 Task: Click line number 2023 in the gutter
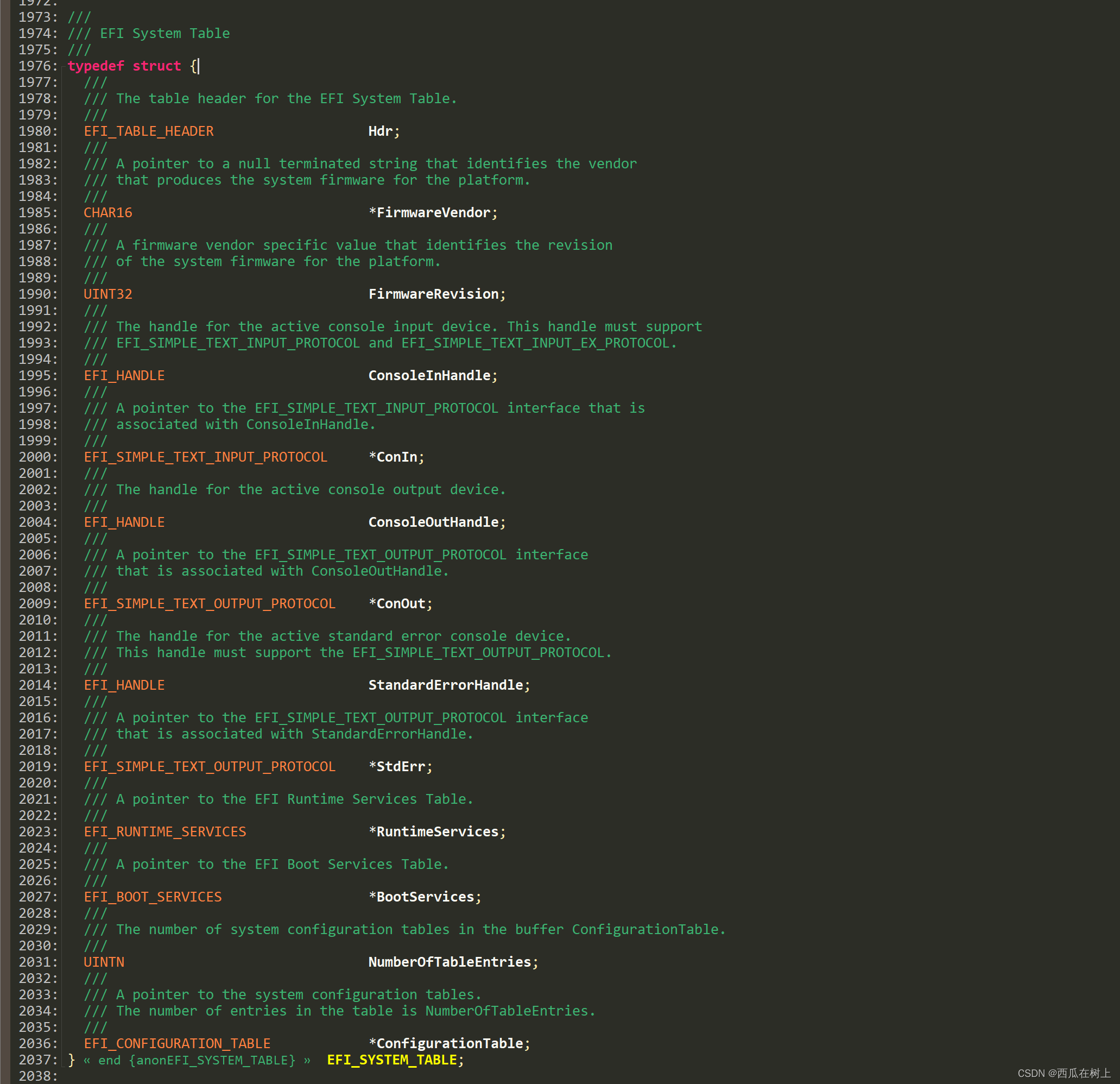click(37, 832)
